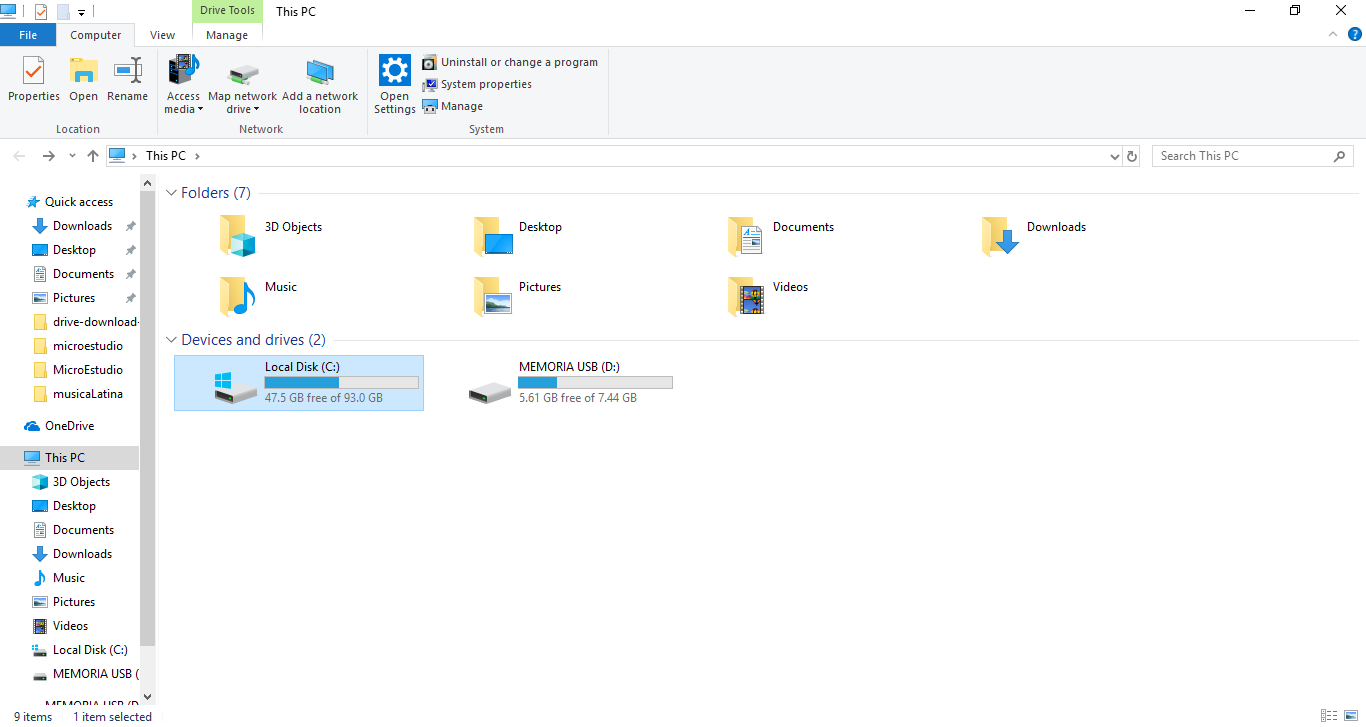Click the Manage item in the System group
Screen dimensions: 1366x727
pyautogui.click(x=453, y=106)
